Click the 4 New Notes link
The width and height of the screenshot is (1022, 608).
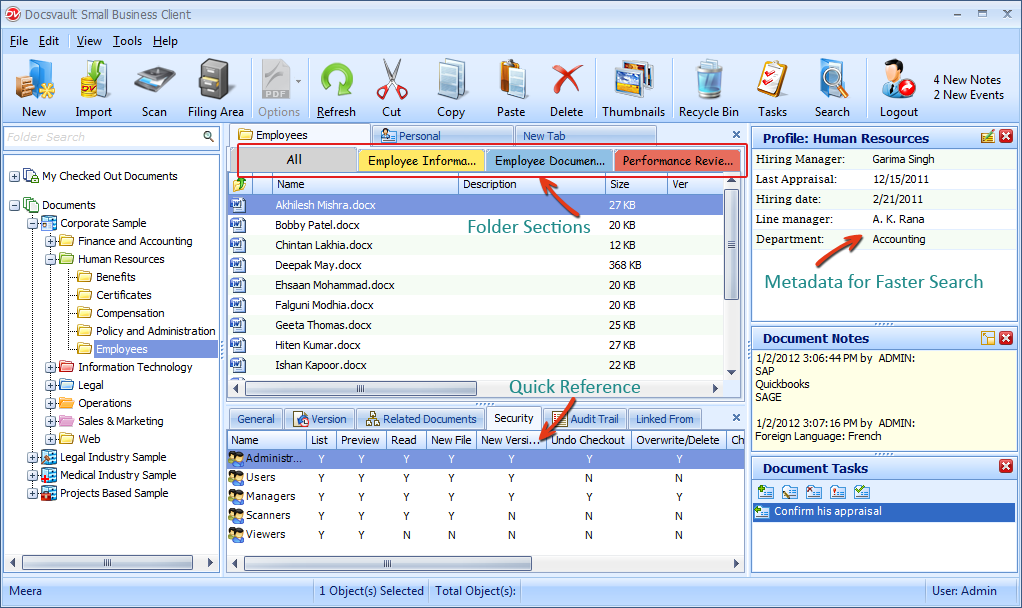(967, 80)
